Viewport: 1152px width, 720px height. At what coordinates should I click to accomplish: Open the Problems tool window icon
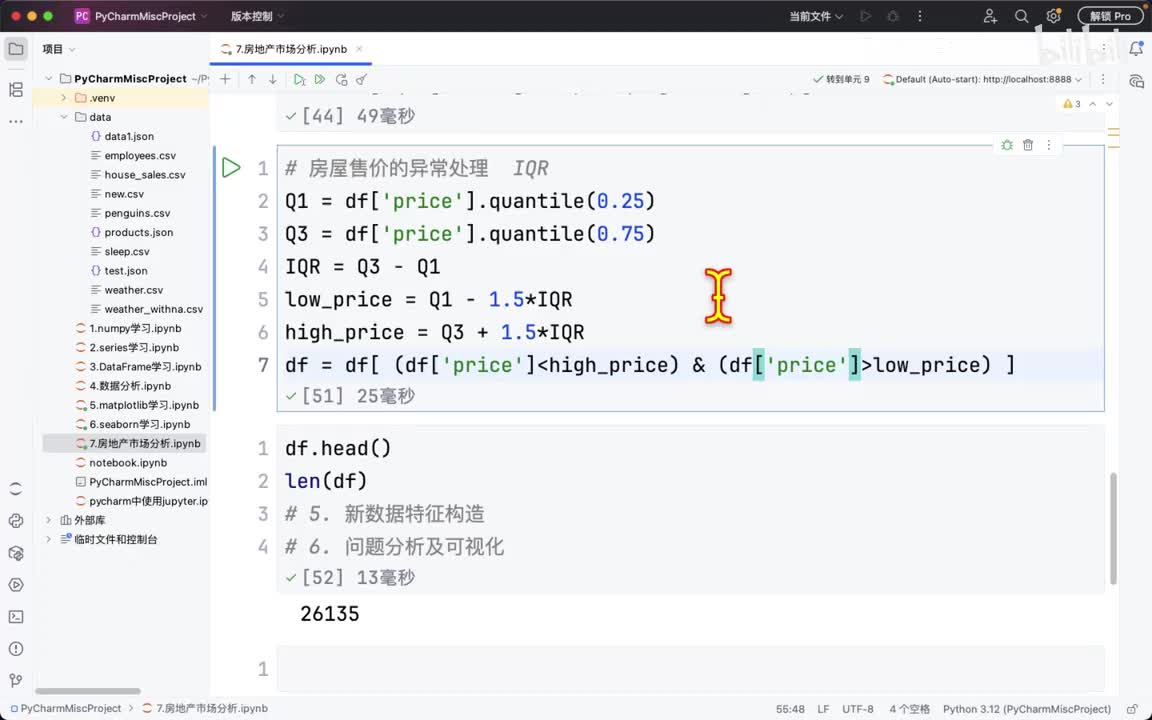pyautogui.click(x=15, y=649)
